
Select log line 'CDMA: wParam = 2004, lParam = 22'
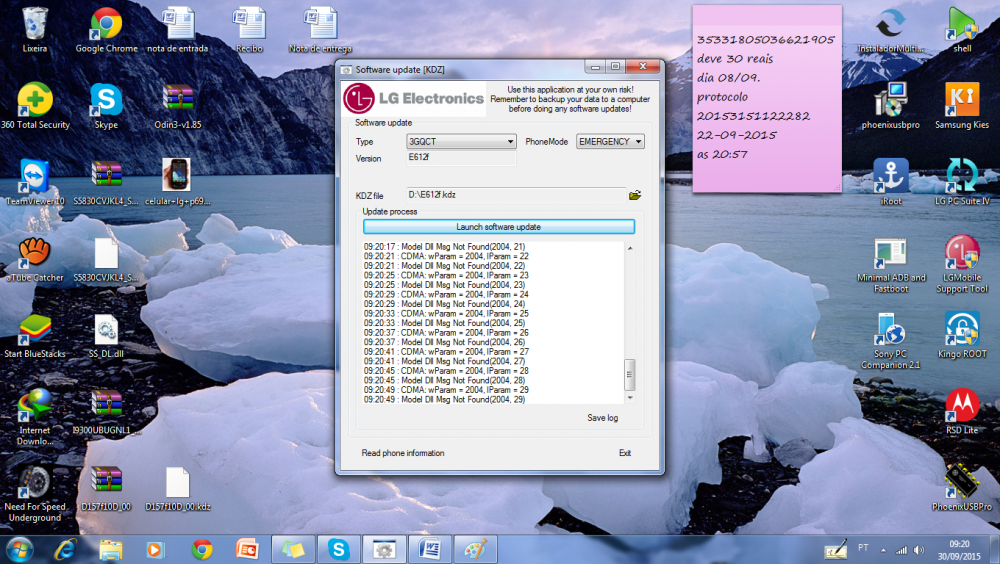(x=446, y=256)
